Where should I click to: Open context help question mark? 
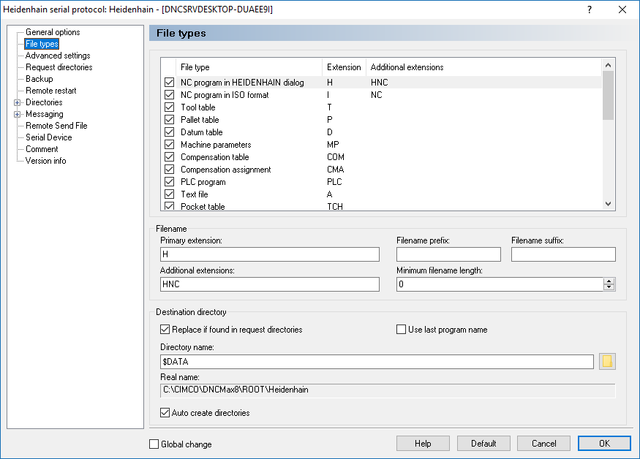tap(589, 9)
